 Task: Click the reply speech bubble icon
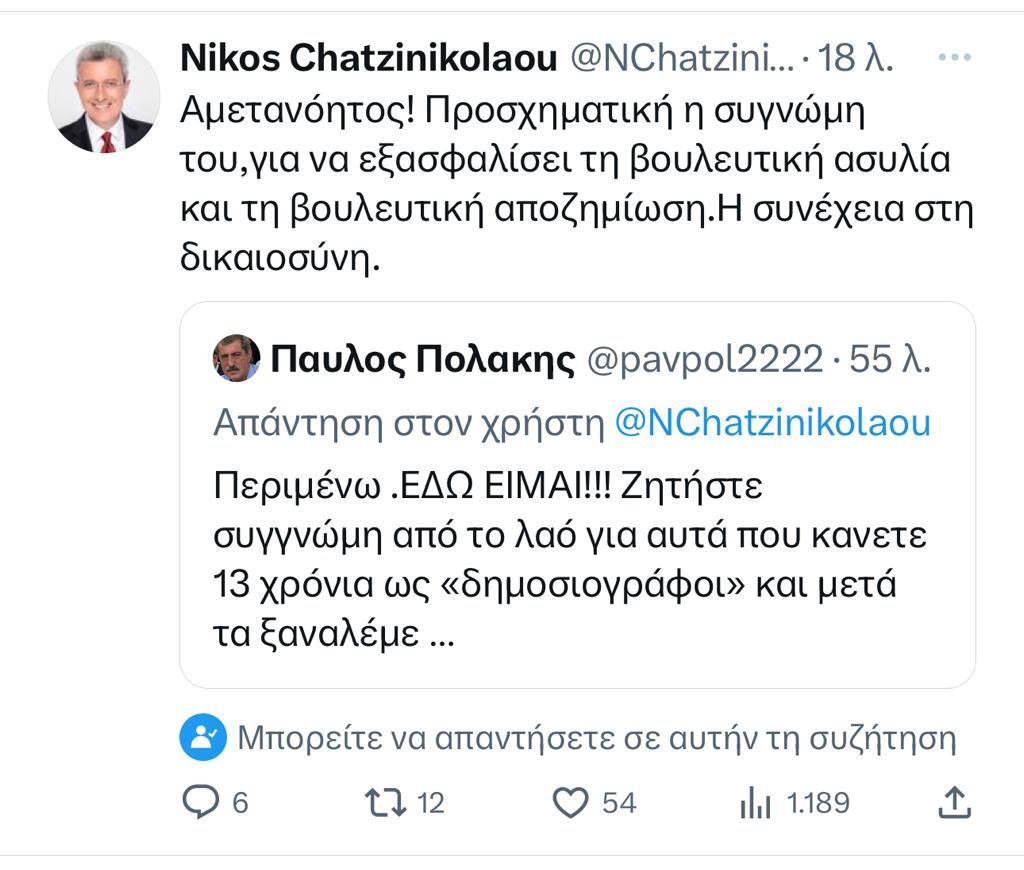(x=202, y=801)
